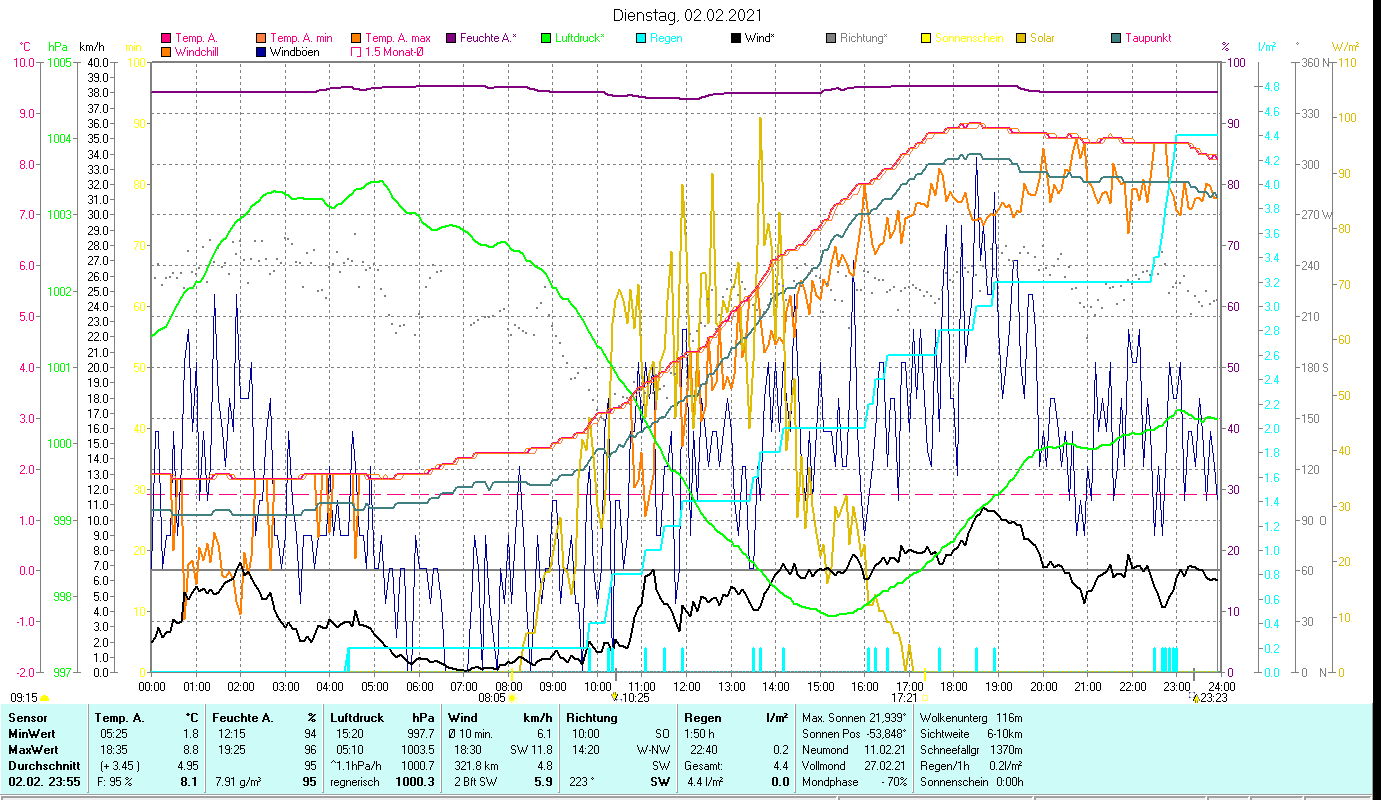Click the chart title Dienstag, 02.02.2021
The width and height of the screenshot is (1381, 800).
click(690, 15)
